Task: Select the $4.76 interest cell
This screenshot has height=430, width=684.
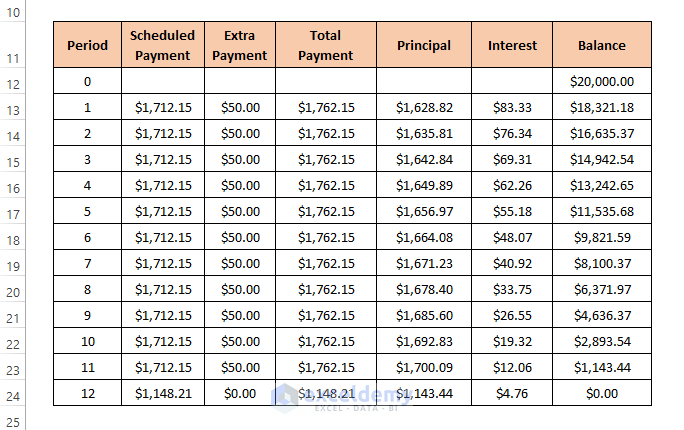Action: tap(512, 393)
